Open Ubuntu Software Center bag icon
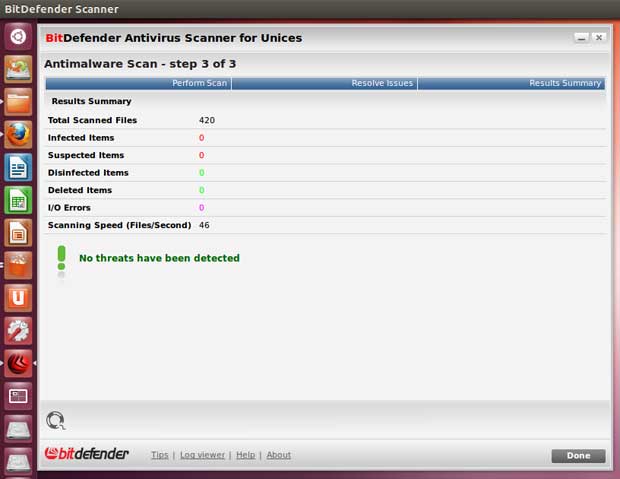This screenshot has height=479, width=620. [x=18, y=266]
